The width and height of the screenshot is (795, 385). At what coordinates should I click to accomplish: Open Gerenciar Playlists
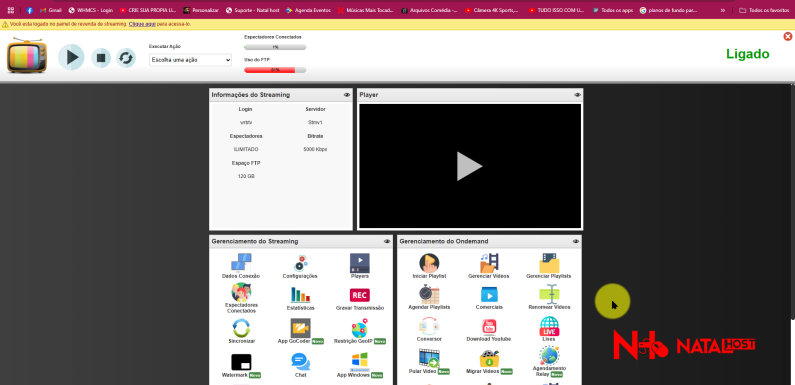549,266
